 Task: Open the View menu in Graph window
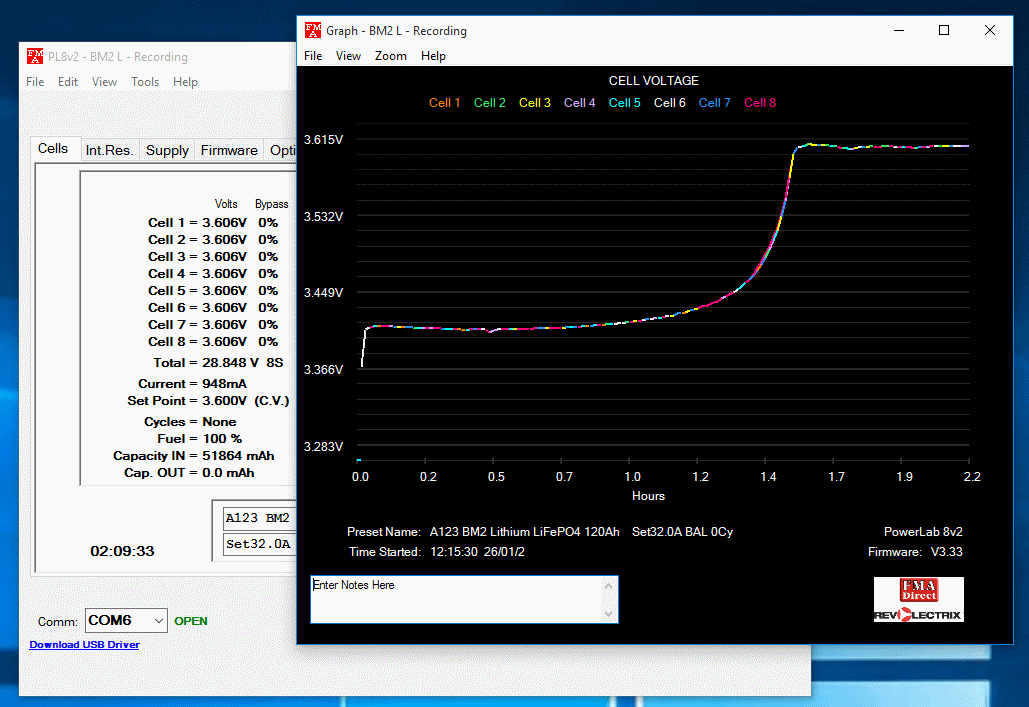click(348, 56)
